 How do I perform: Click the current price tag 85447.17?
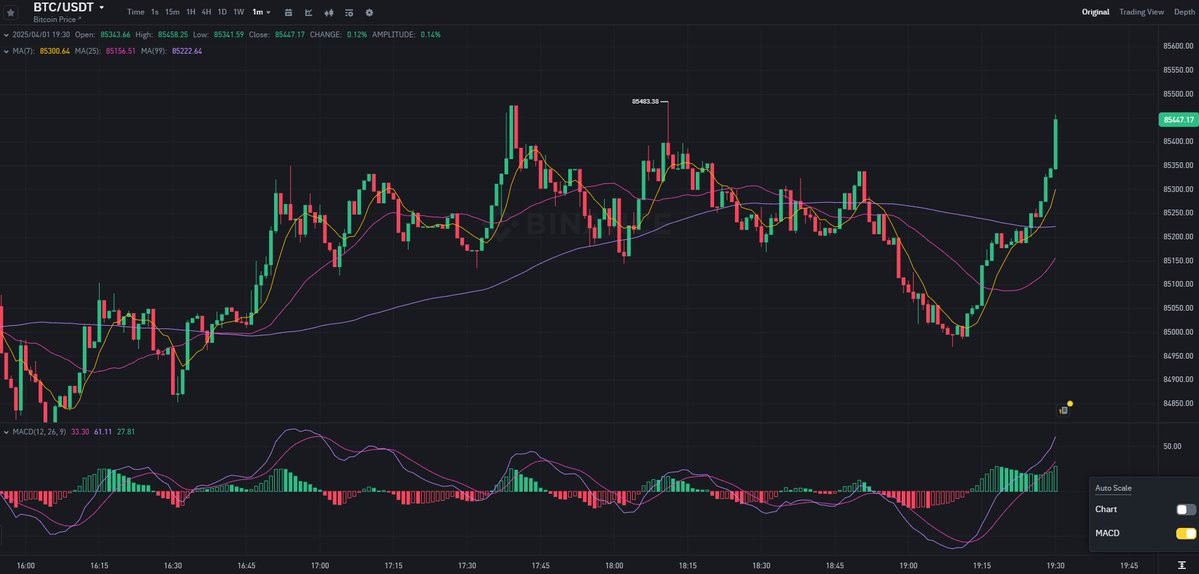point(1178,120)
